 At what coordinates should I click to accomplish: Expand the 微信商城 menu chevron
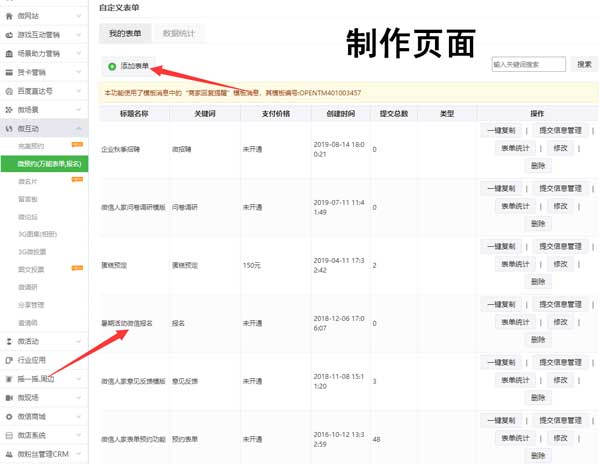pyautogui.click(x=78, y=417)
